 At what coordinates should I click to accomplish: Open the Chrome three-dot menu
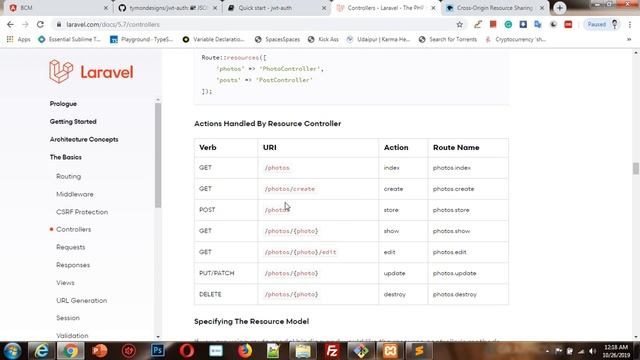pos(630,24)
